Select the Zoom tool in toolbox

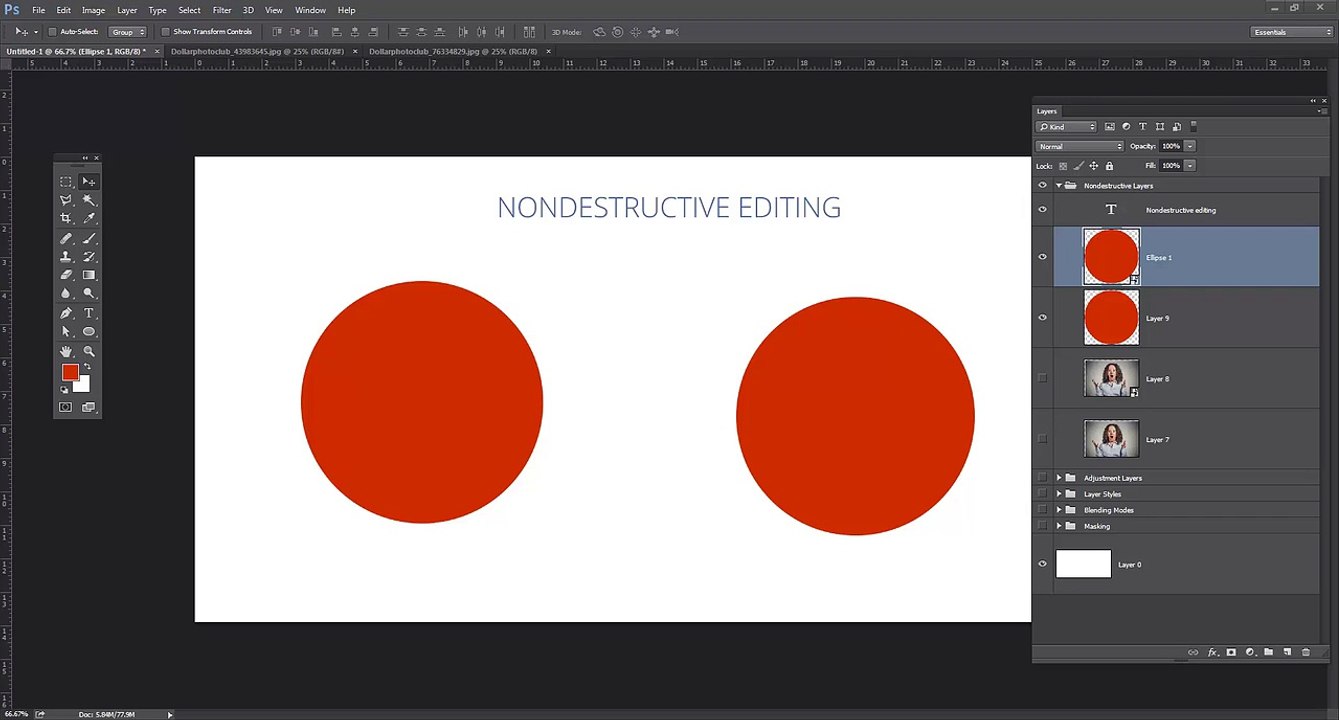coord(89,351)
